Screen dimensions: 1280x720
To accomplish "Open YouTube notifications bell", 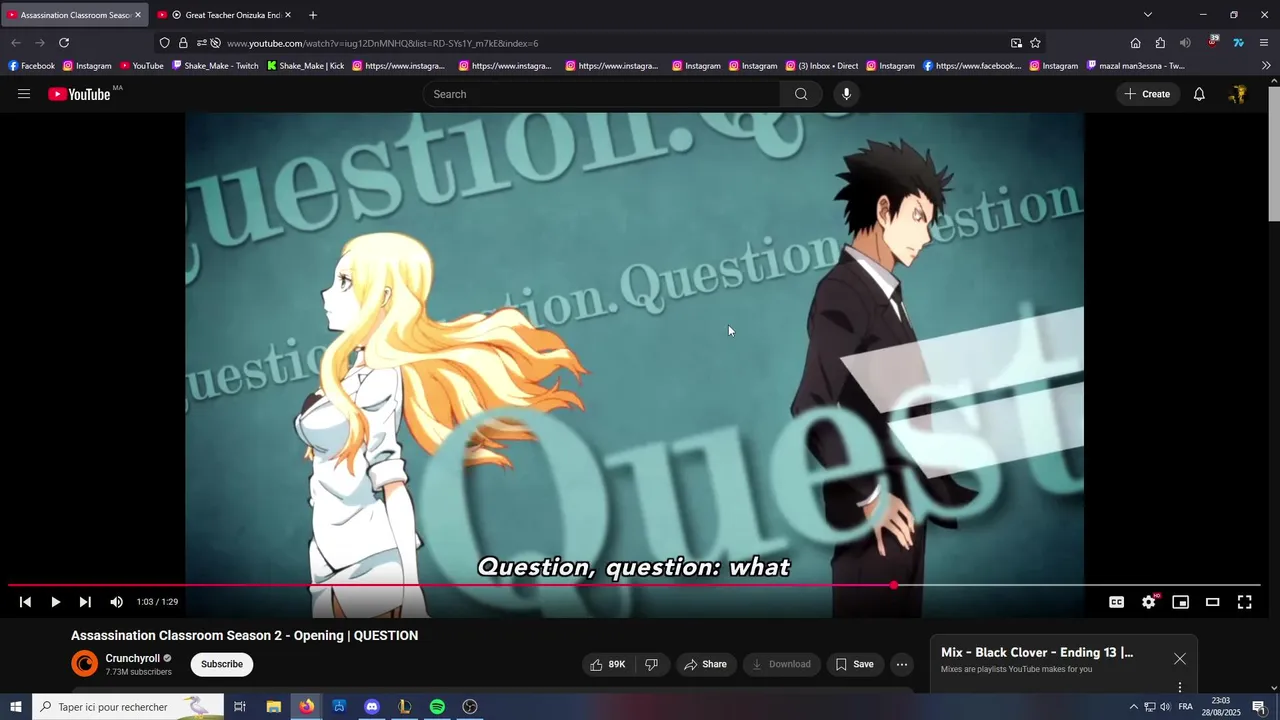I will 1199,94.
